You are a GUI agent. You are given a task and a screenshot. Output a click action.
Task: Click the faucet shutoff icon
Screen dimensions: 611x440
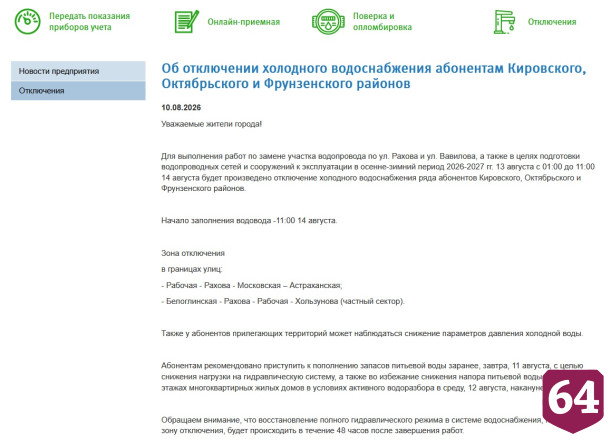pyautogui.click(x=504, y=22)
